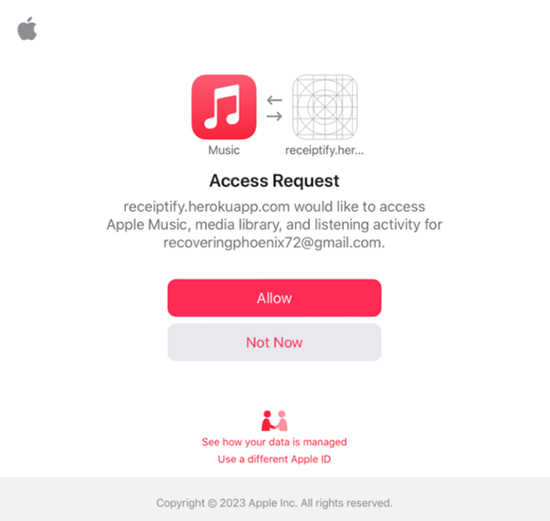Click the receiptify.herokuapp.com domain in description
The image size is (550, 521).
pos(207,207)
